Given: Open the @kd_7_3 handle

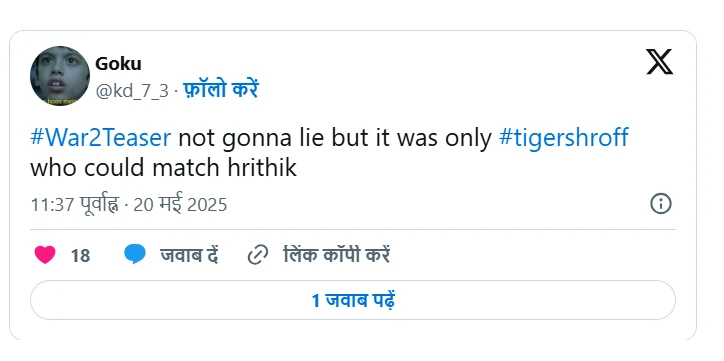Looking at the screenshot, I should coord(132,90).
